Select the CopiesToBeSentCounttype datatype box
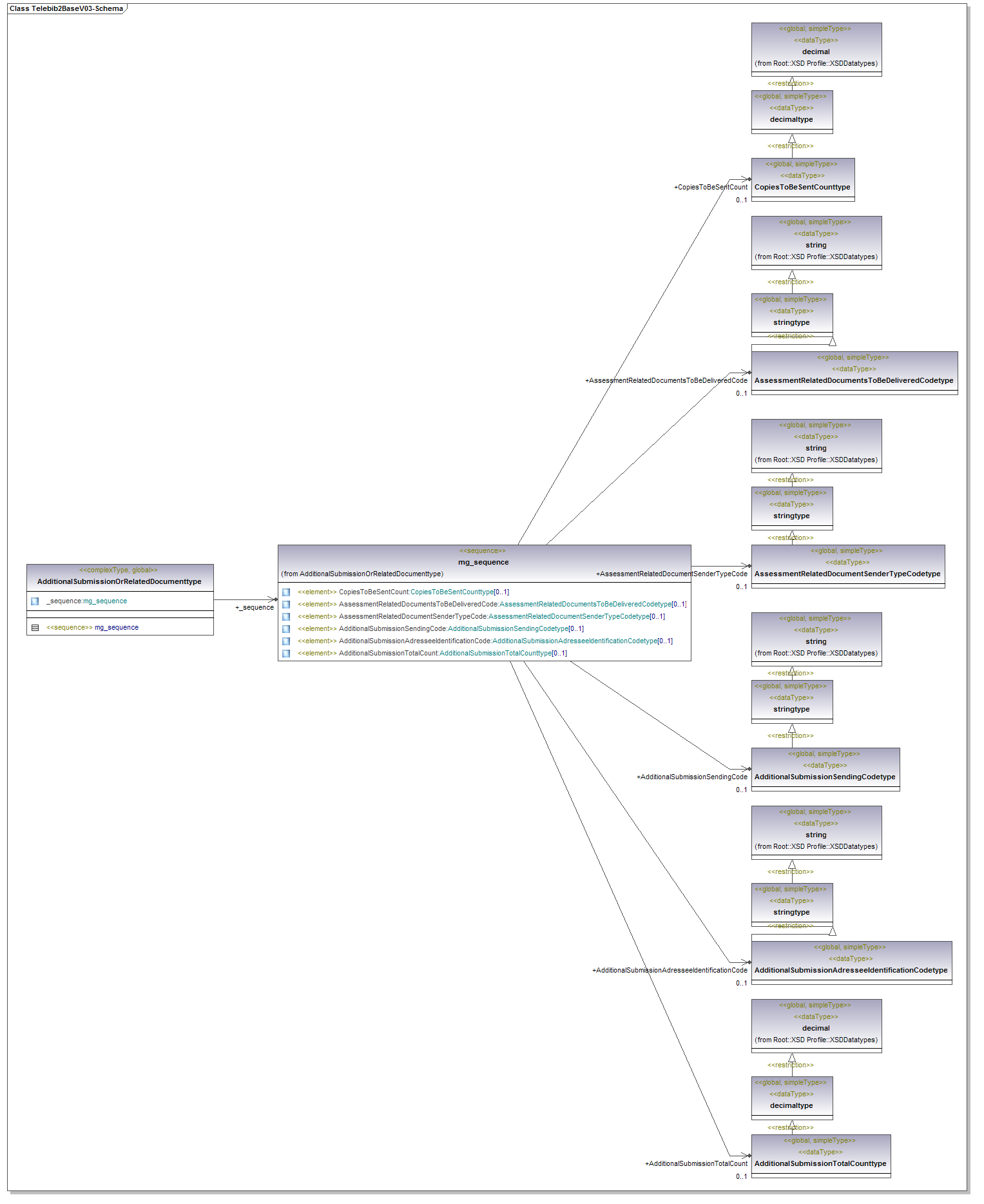984x1204 pixels. (x=802, y=187)
